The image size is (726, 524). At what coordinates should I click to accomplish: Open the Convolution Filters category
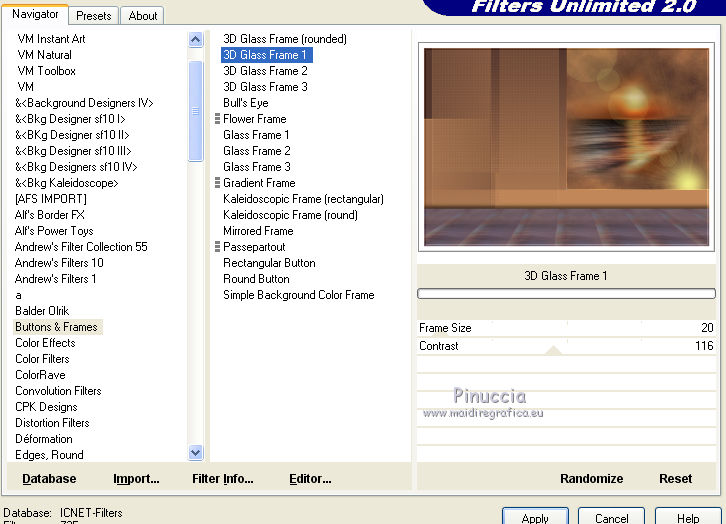(x=58, y=391)
